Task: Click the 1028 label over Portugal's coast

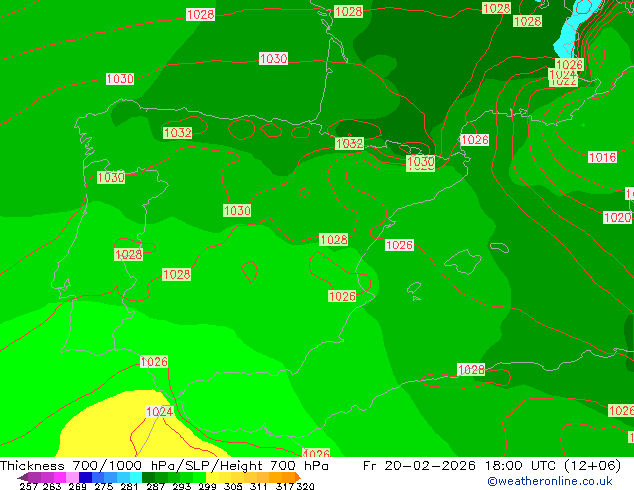Action: point(128,255)
